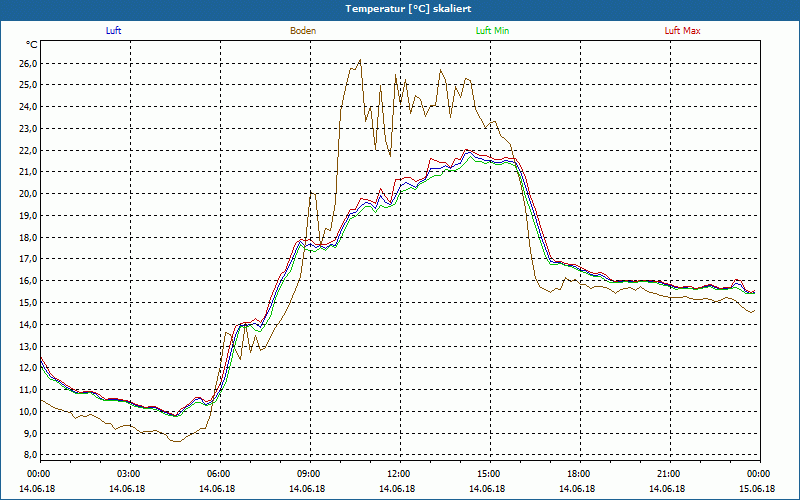Click the 12,0 y-axis value
Viewport: 800px width, 500px height.
click(x=28, y=368)
